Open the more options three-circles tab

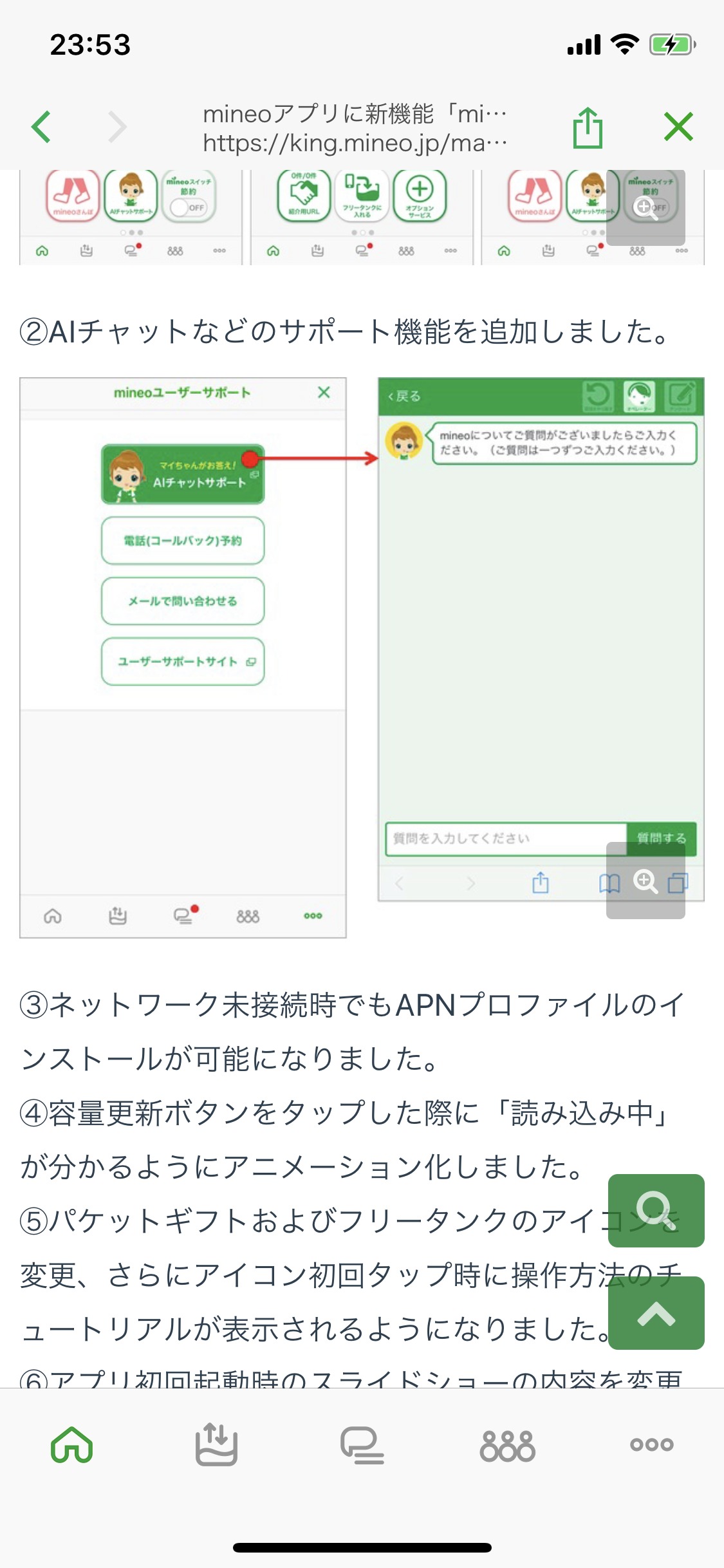pos(652,1444)
